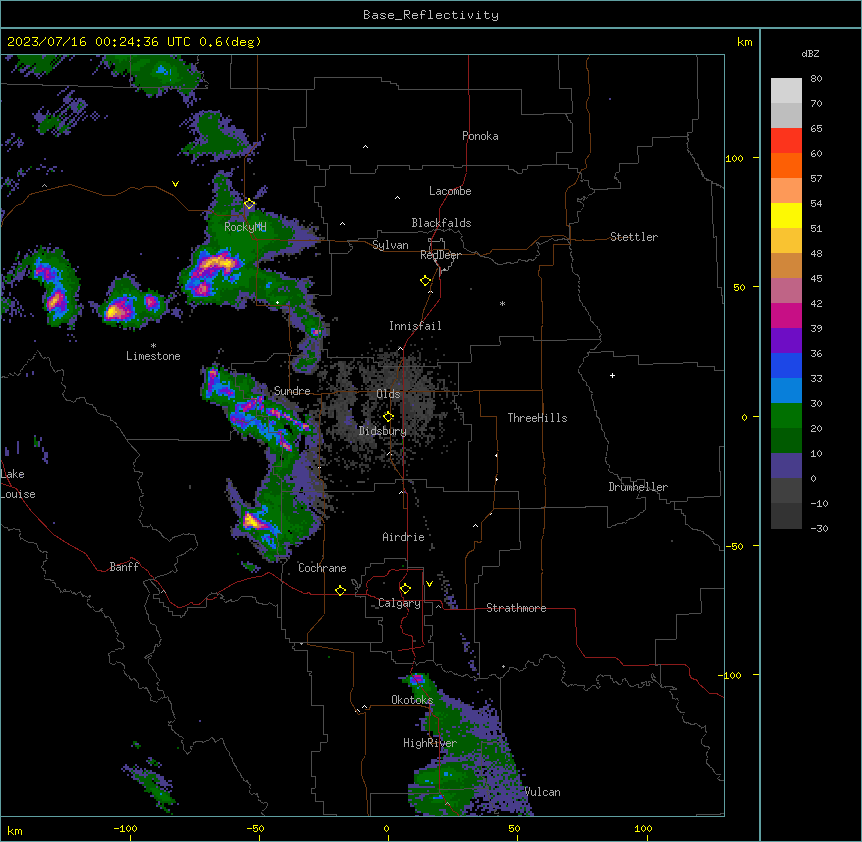Click the white asterisk above the Limestone label
Viewport: 862px width, 842px height.
click(x=153, y=346)
